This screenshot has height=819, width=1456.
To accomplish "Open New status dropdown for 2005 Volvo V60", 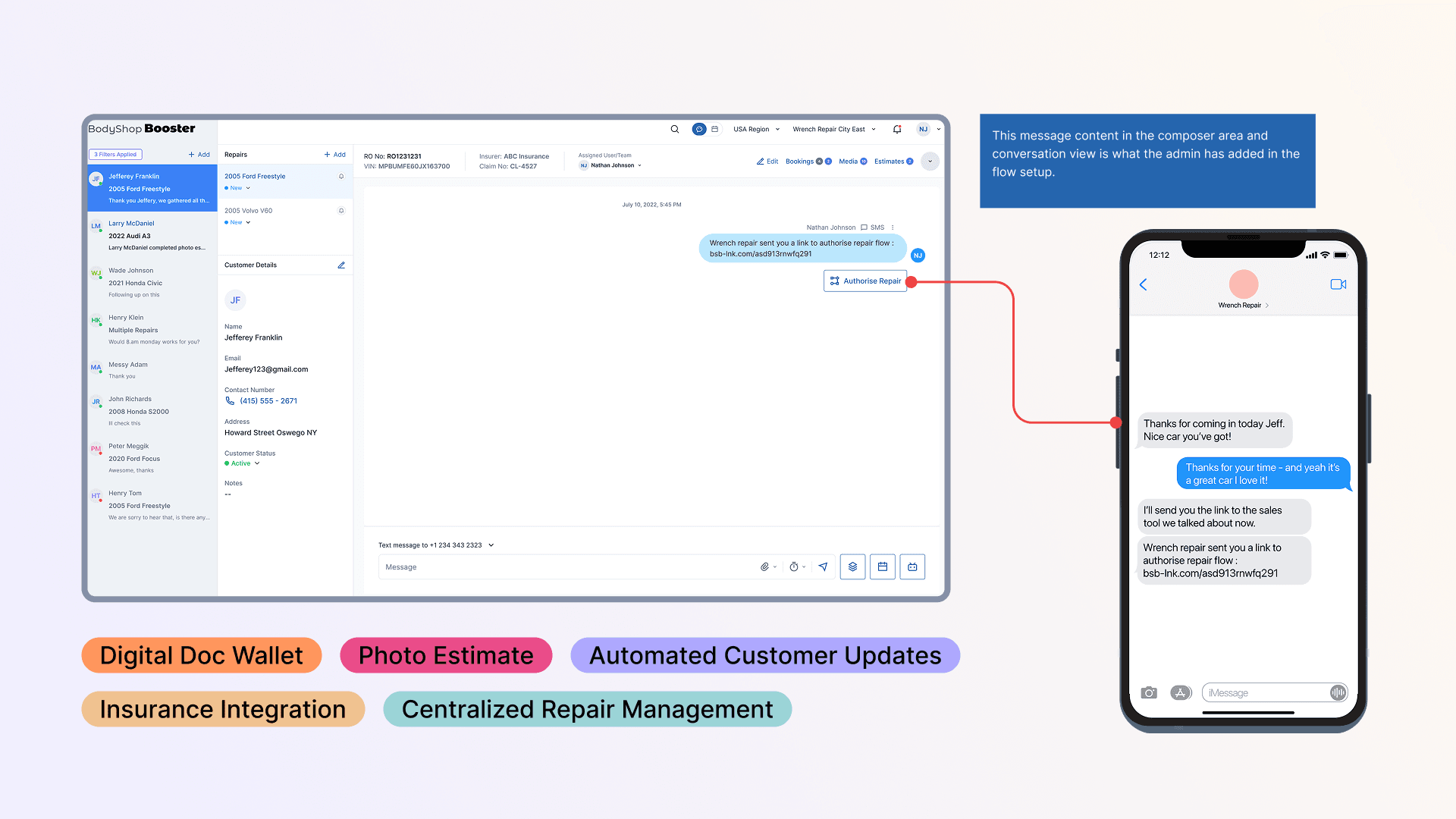I will (x=237, y=222).
